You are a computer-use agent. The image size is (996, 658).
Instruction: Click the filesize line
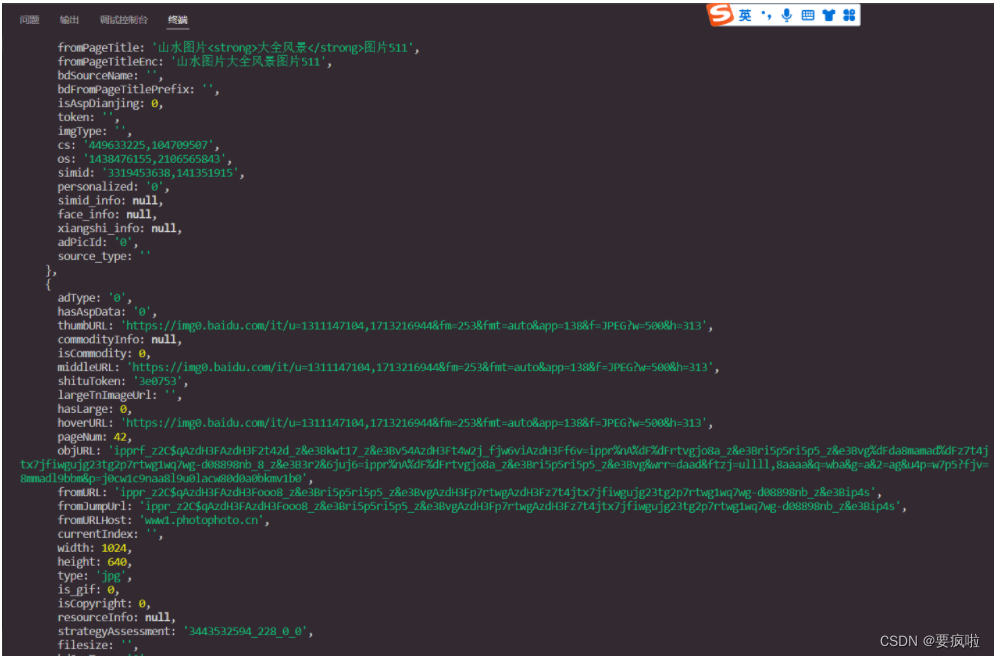pyautogui.click(x=98, y=645)
